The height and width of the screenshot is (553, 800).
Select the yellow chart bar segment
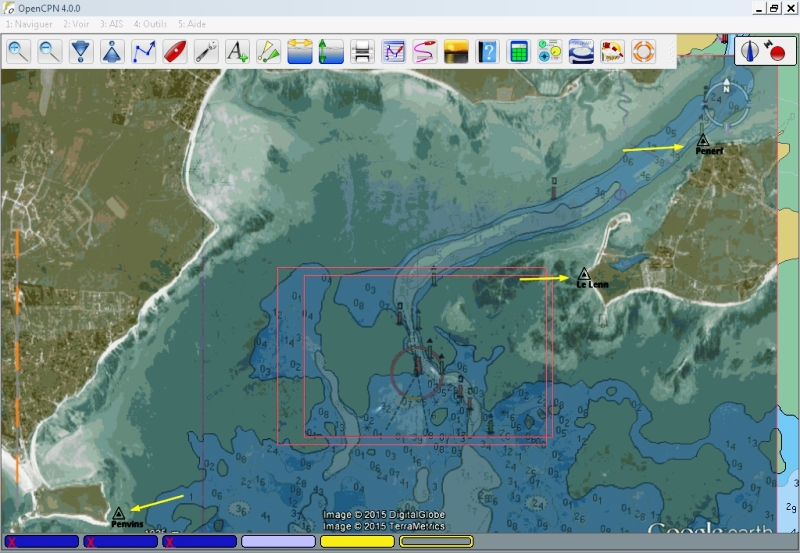tap(357, 541)
